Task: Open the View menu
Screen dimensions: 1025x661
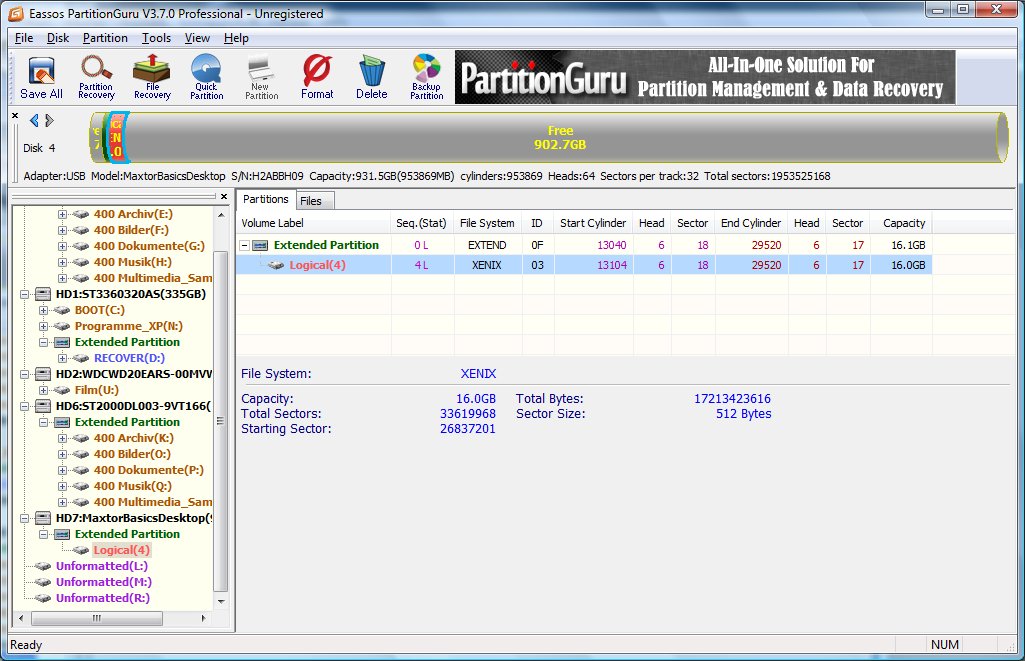Action: (x=197, y=38)
